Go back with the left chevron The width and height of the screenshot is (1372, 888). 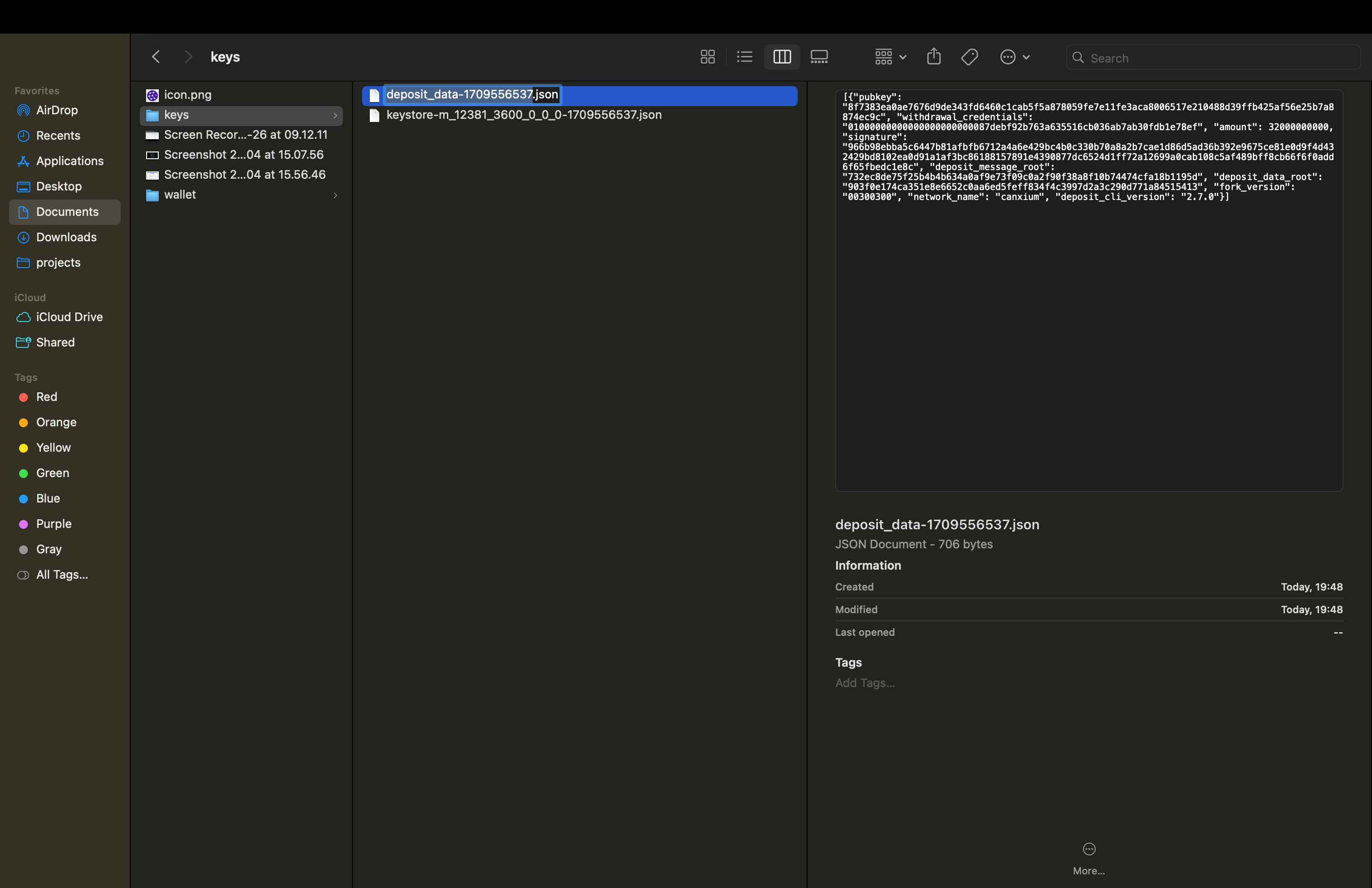pyautogui.click(x=156, y=57)
